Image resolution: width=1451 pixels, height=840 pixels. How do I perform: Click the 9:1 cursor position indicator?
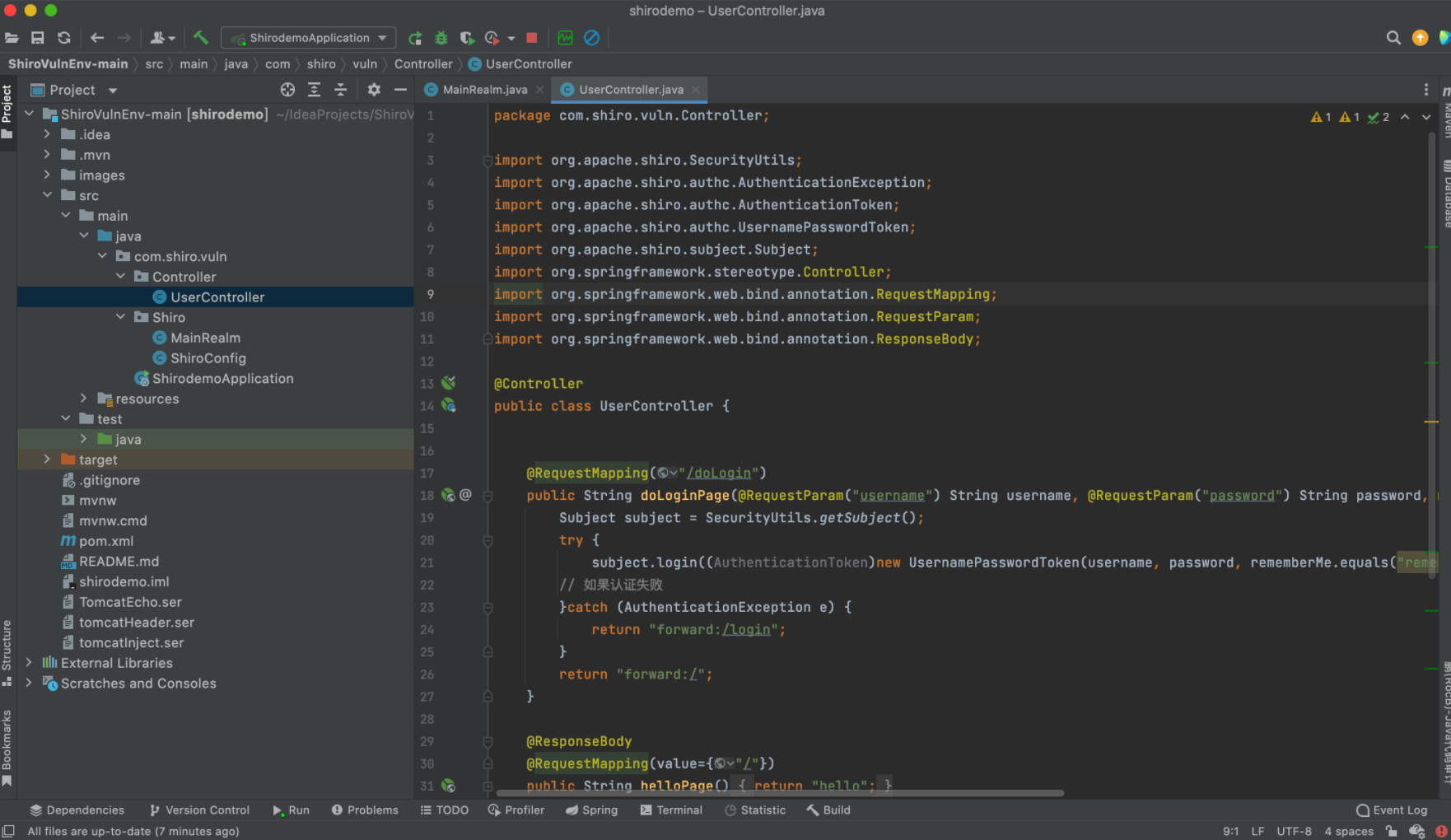(x=1230, y=831)
